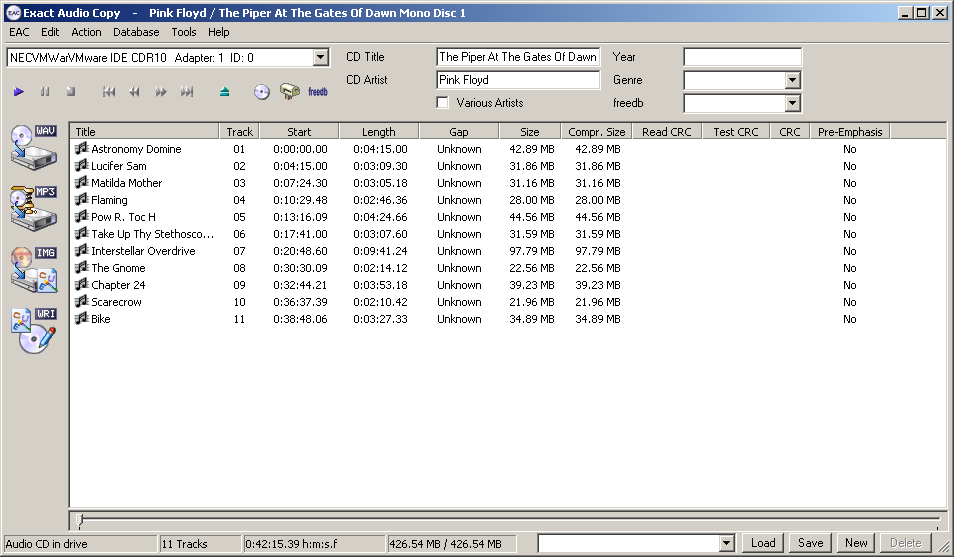Click in the CD Artist field
This screenshot has height=557, width=954.
tap(518, 80)
